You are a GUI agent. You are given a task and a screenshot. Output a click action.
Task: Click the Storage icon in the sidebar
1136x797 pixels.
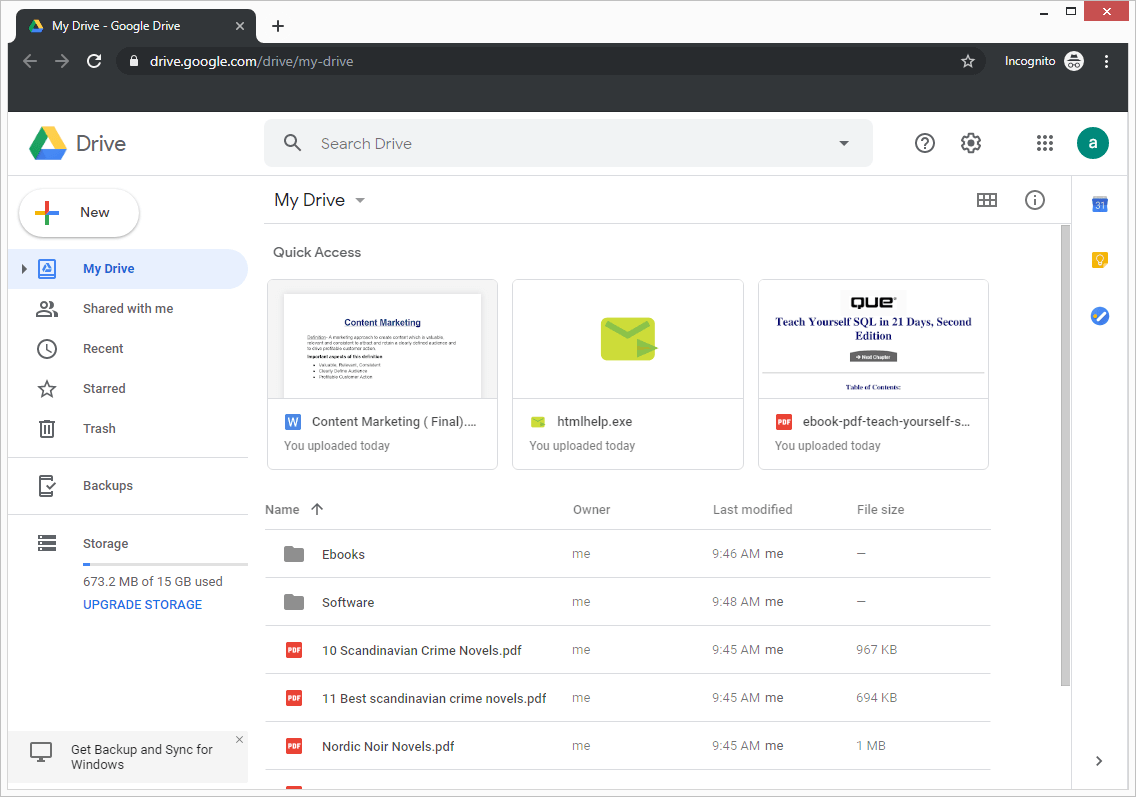(47, 543)
